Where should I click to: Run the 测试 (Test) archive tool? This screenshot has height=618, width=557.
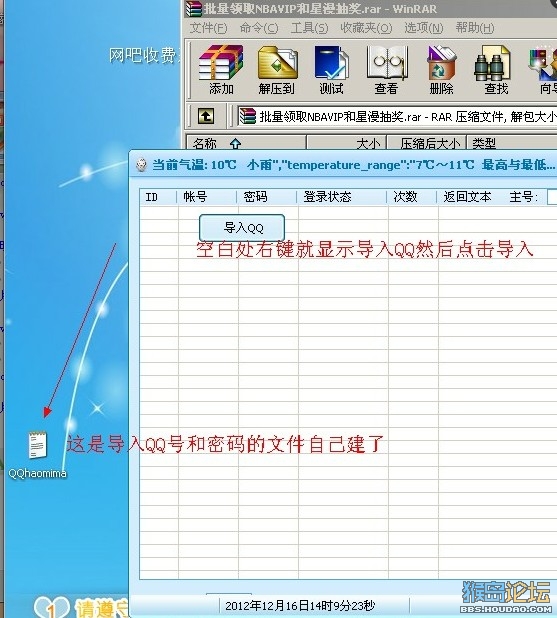[x=331, y=70]
